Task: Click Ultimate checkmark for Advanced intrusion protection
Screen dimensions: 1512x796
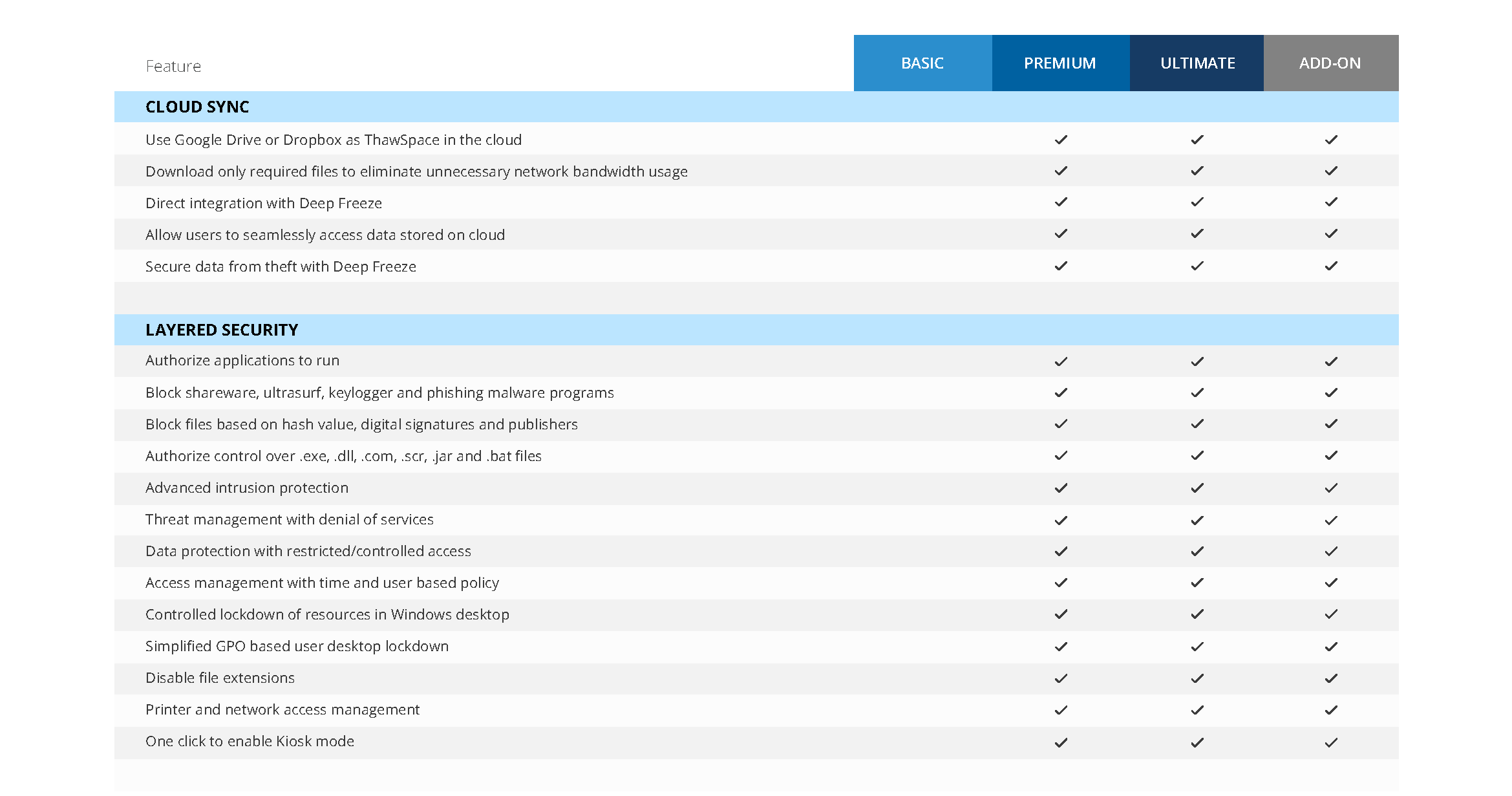Action: coord(1197,488)
